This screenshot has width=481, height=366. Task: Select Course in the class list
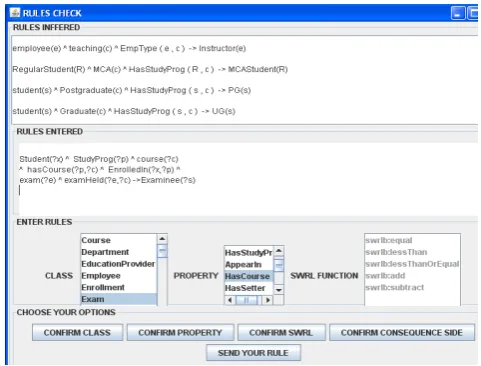[119, 240]
